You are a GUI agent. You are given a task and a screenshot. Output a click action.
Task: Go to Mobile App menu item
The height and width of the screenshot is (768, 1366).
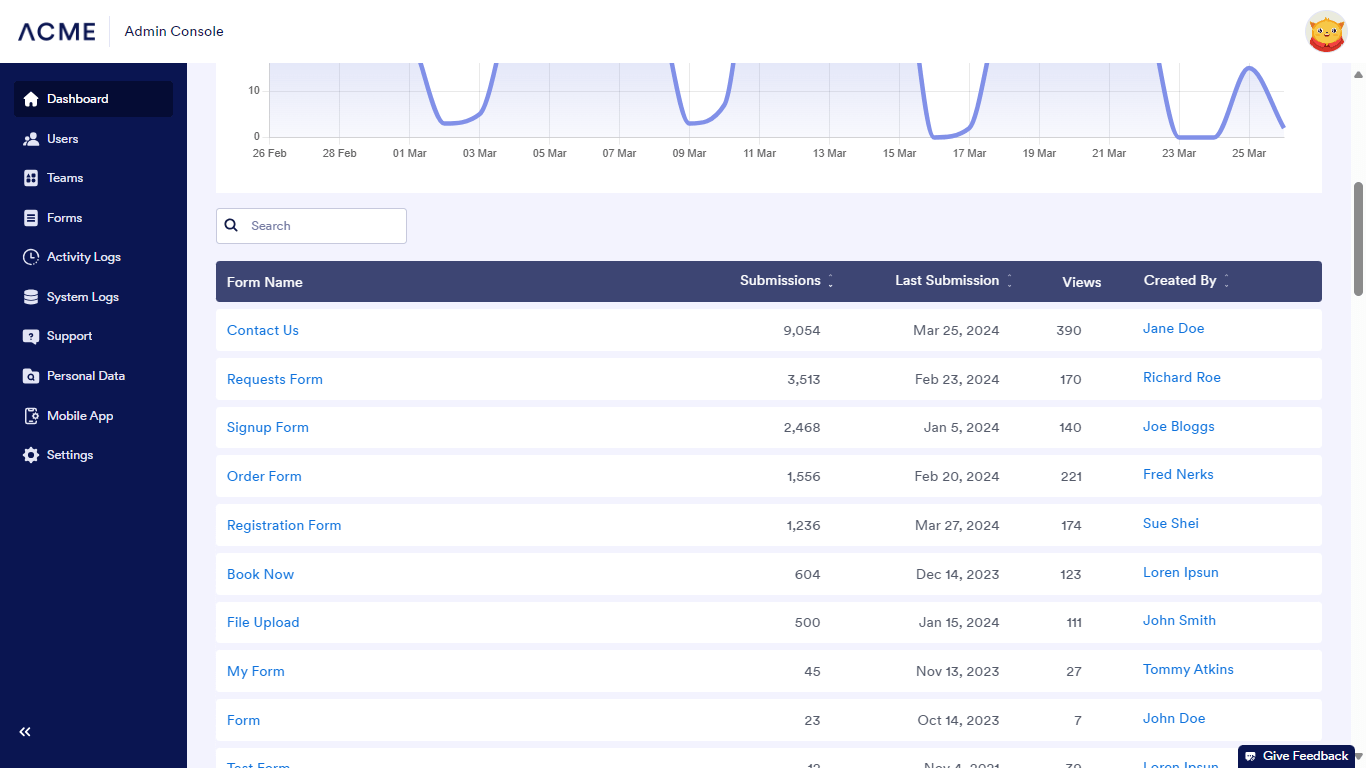tap(80, 416)
